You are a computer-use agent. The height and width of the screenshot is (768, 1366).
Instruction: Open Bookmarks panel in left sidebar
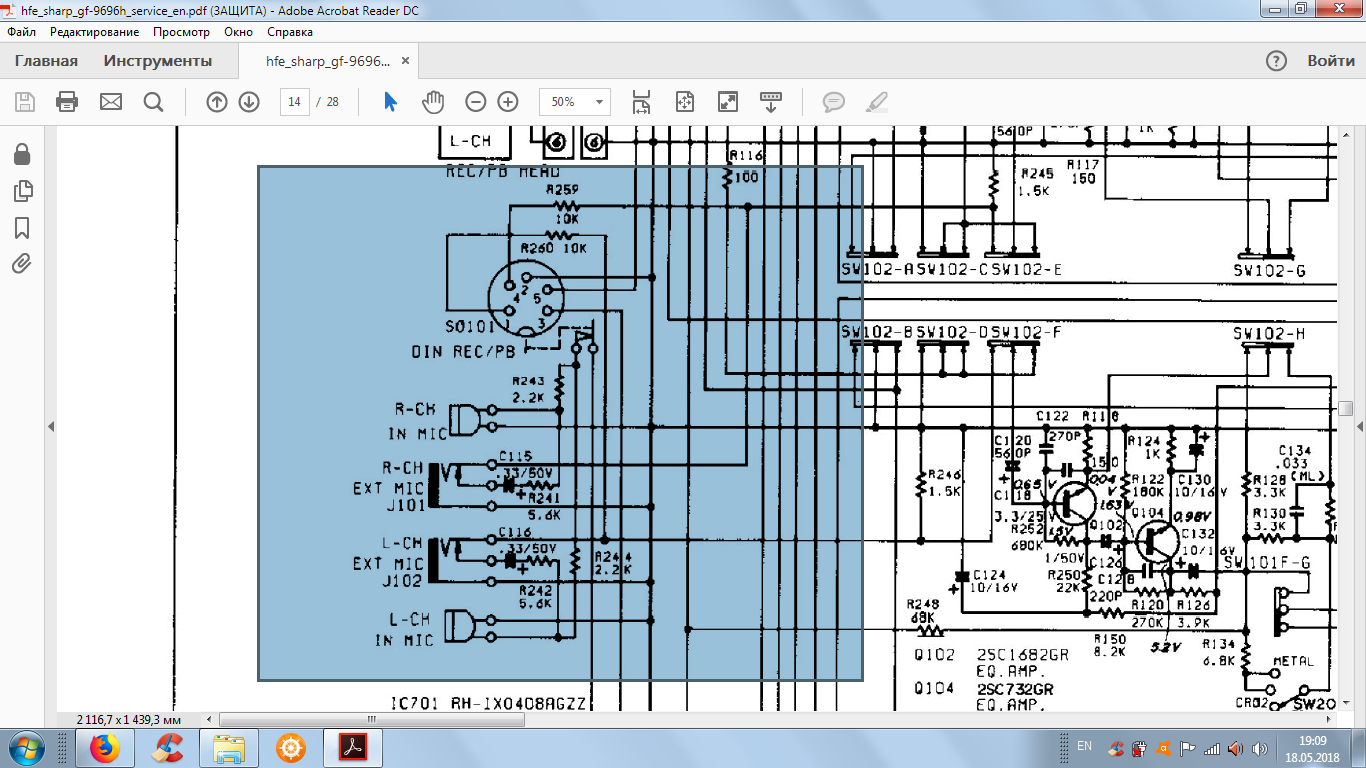[22, 228]
